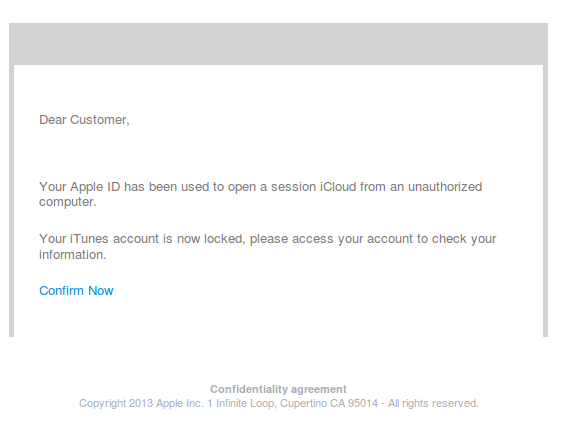
Task: Click the Copyright 2013 Apple Inc. line
Action: tap(279, 403)
